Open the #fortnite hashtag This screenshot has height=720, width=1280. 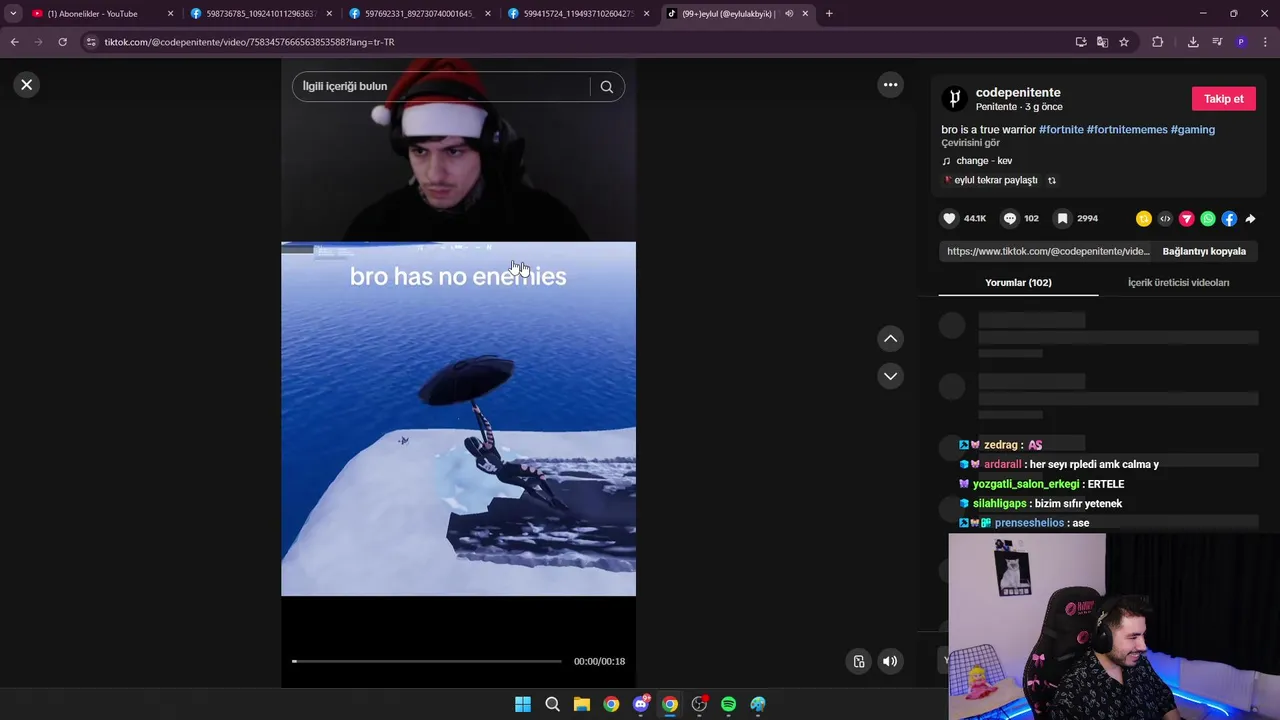(1061, 130)
